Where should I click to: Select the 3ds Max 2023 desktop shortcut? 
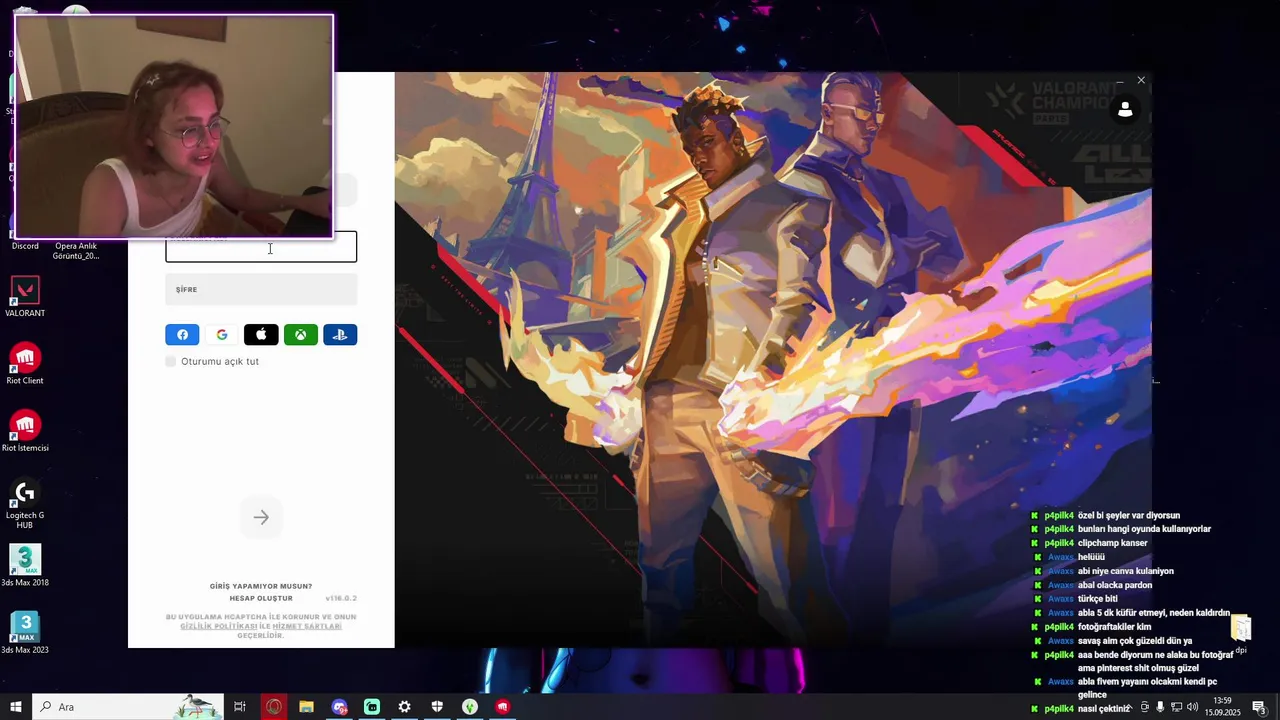point(25,633)
